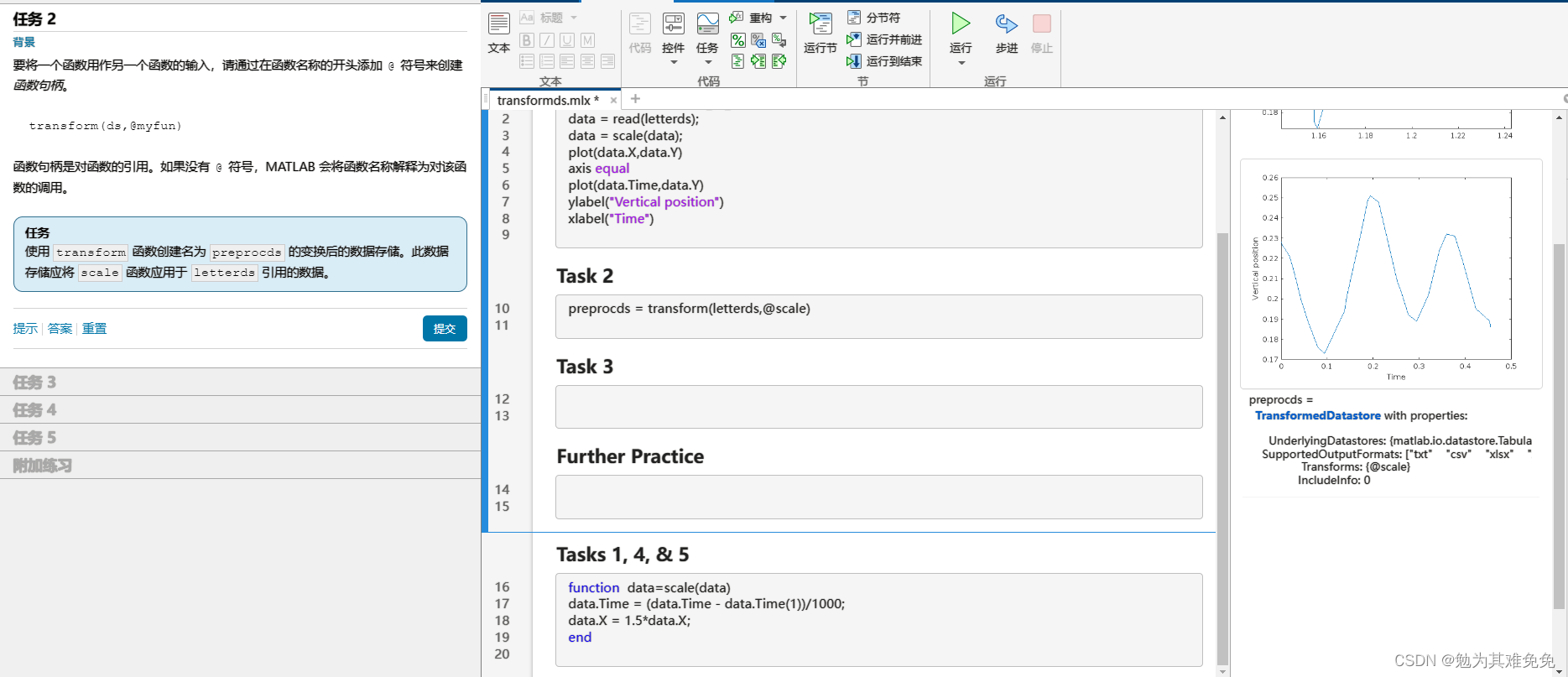Click the 重构 refactor button

[x=751, y=18]
